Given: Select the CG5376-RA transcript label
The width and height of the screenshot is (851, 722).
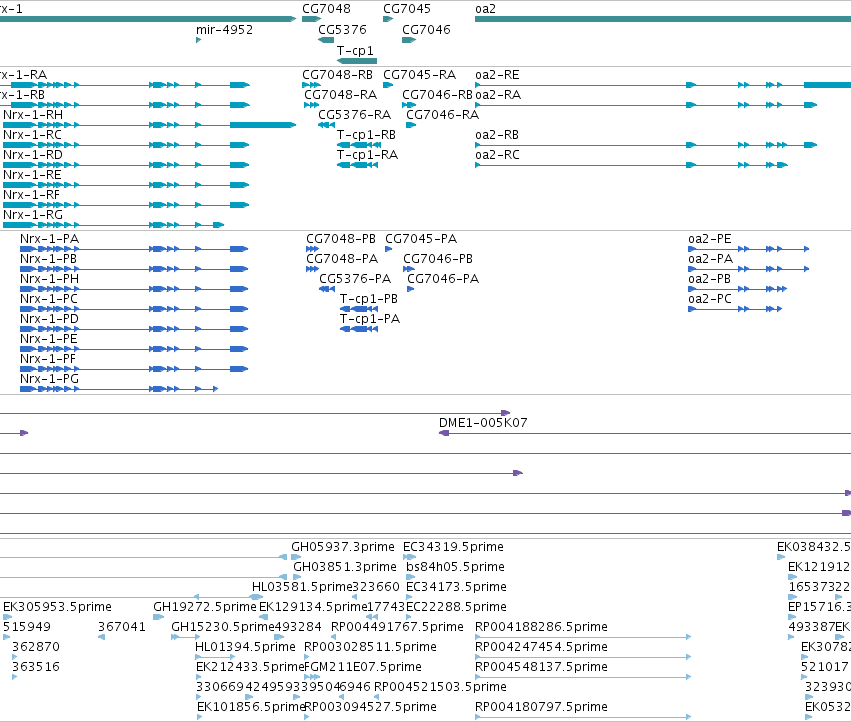Looking at the screenshot, I should tap(354, 115).
